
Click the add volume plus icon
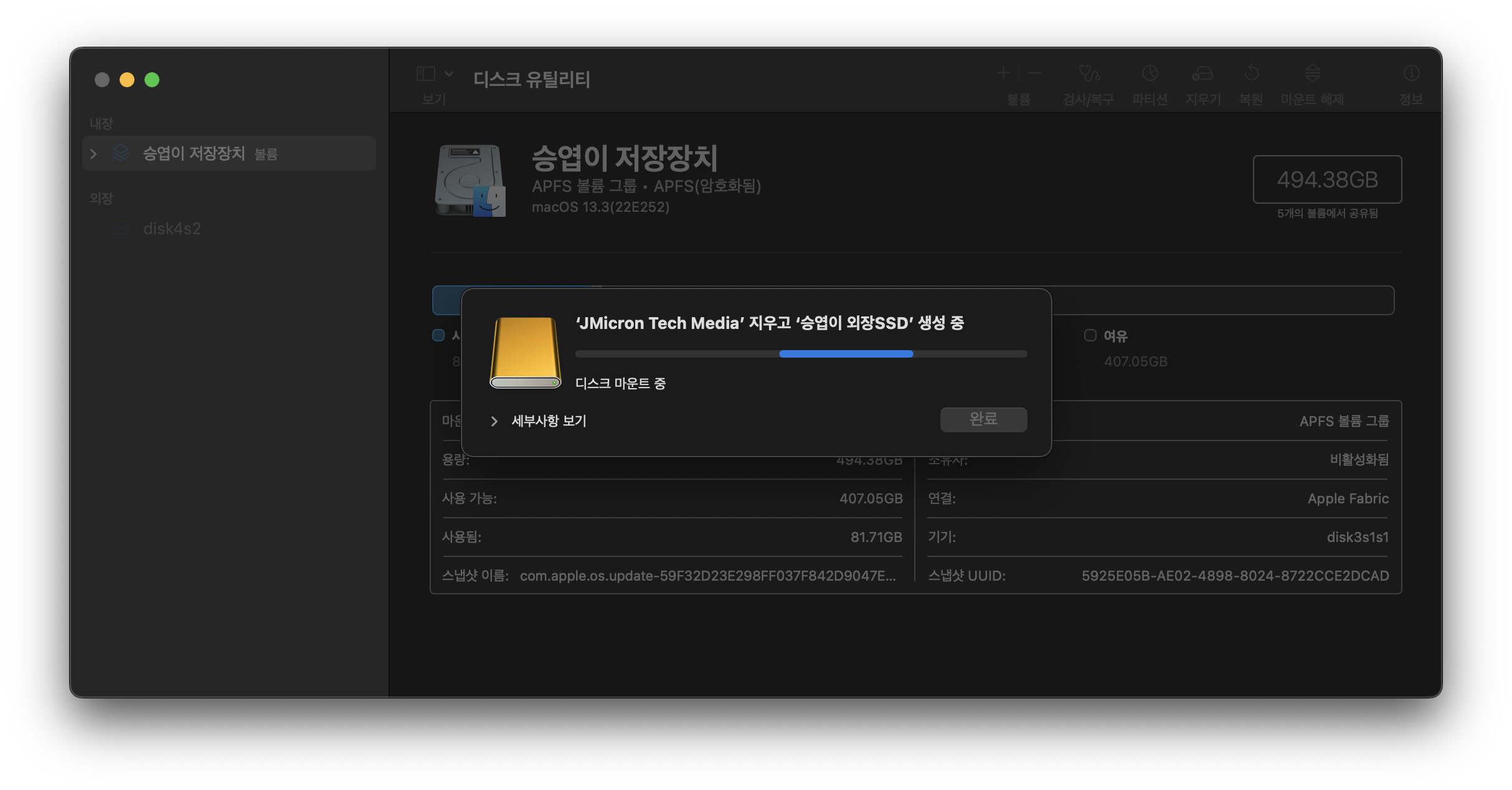pyautogui.click(x=1003, y=74)
